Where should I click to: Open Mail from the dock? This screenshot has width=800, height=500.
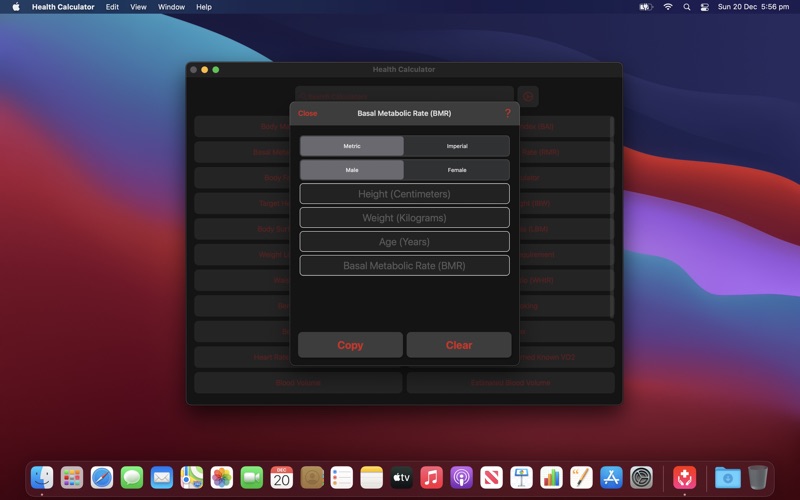tap(162, 478)
